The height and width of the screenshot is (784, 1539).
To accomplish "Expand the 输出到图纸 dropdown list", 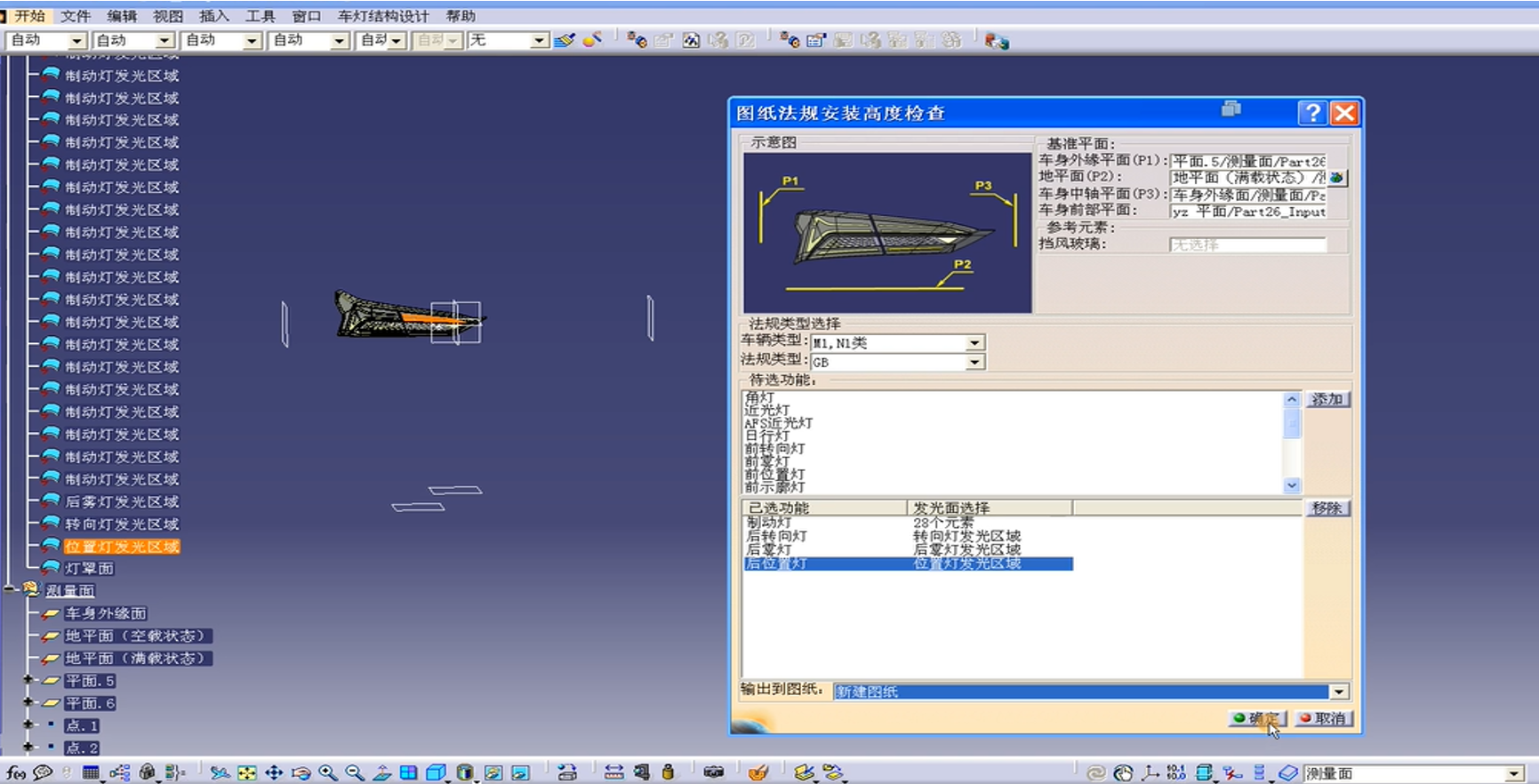I will click(x=1339, y=692).
